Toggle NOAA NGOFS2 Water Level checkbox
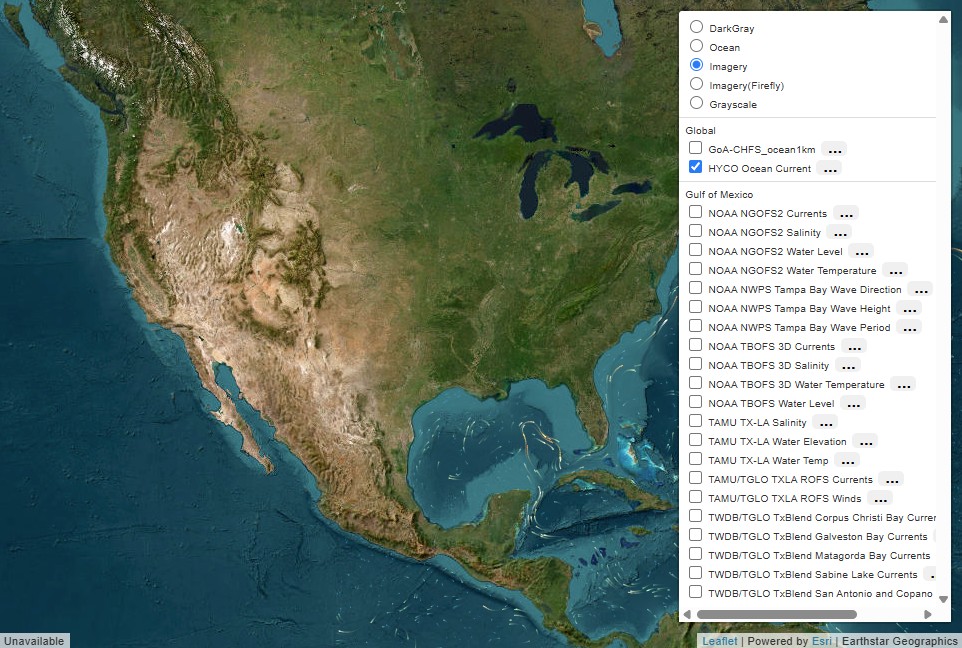This screenshot has width=962, height=648. pyautogui.click(x=695, y=250)
